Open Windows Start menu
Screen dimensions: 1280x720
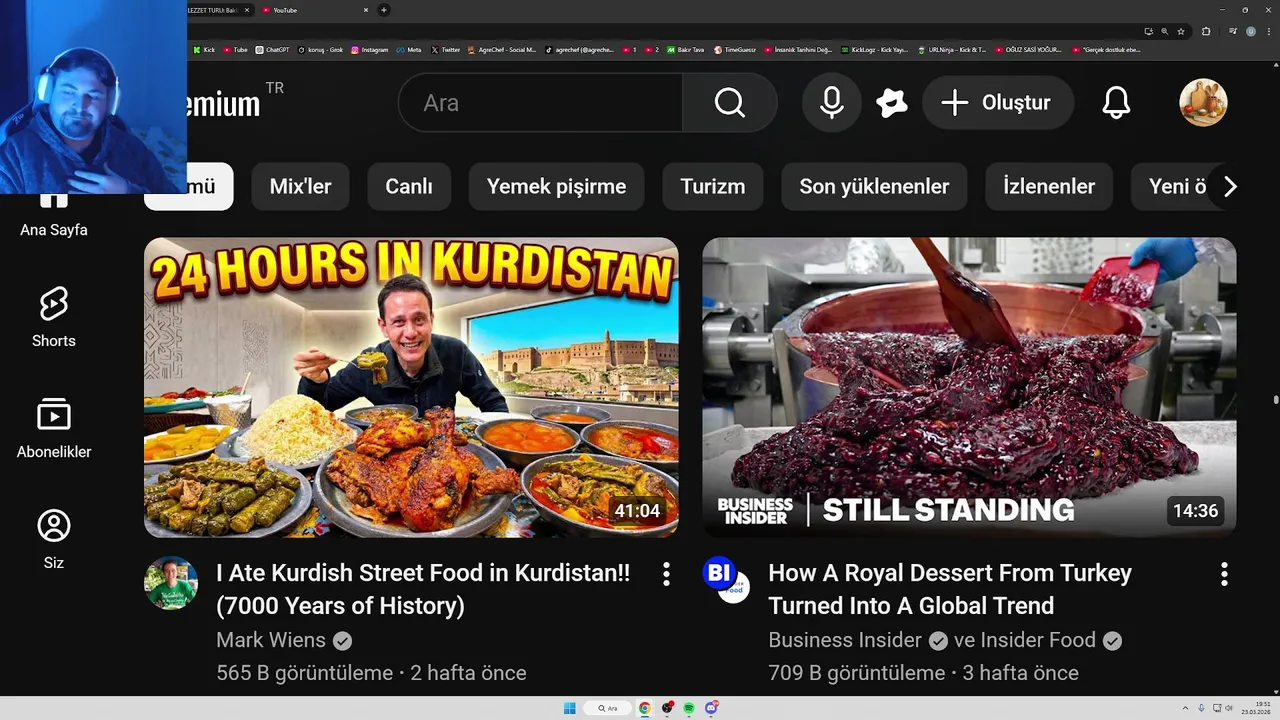[x=570, y=708]
